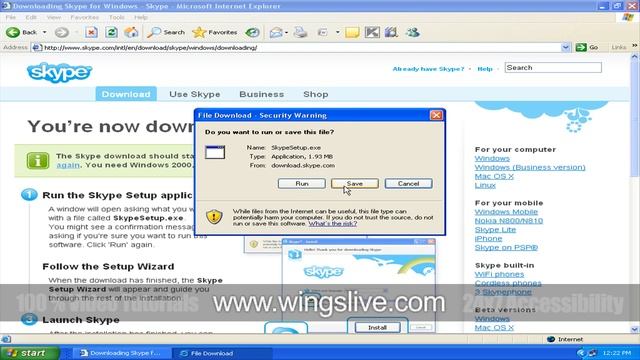This screenshot has width=640, height=360.
Task: Click the Forward arrow icon
Action: pos(62,32)
